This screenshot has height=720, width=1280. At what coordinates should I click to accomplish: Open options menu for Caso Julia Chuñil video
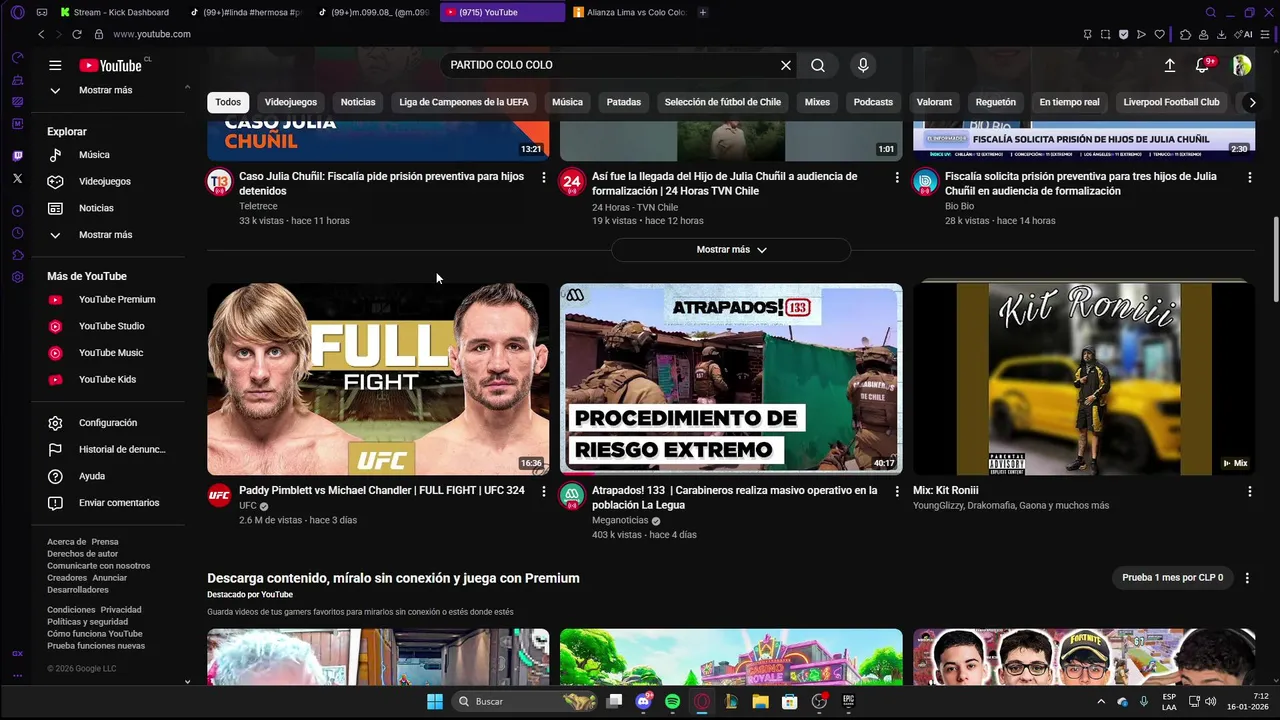(544, 177)
